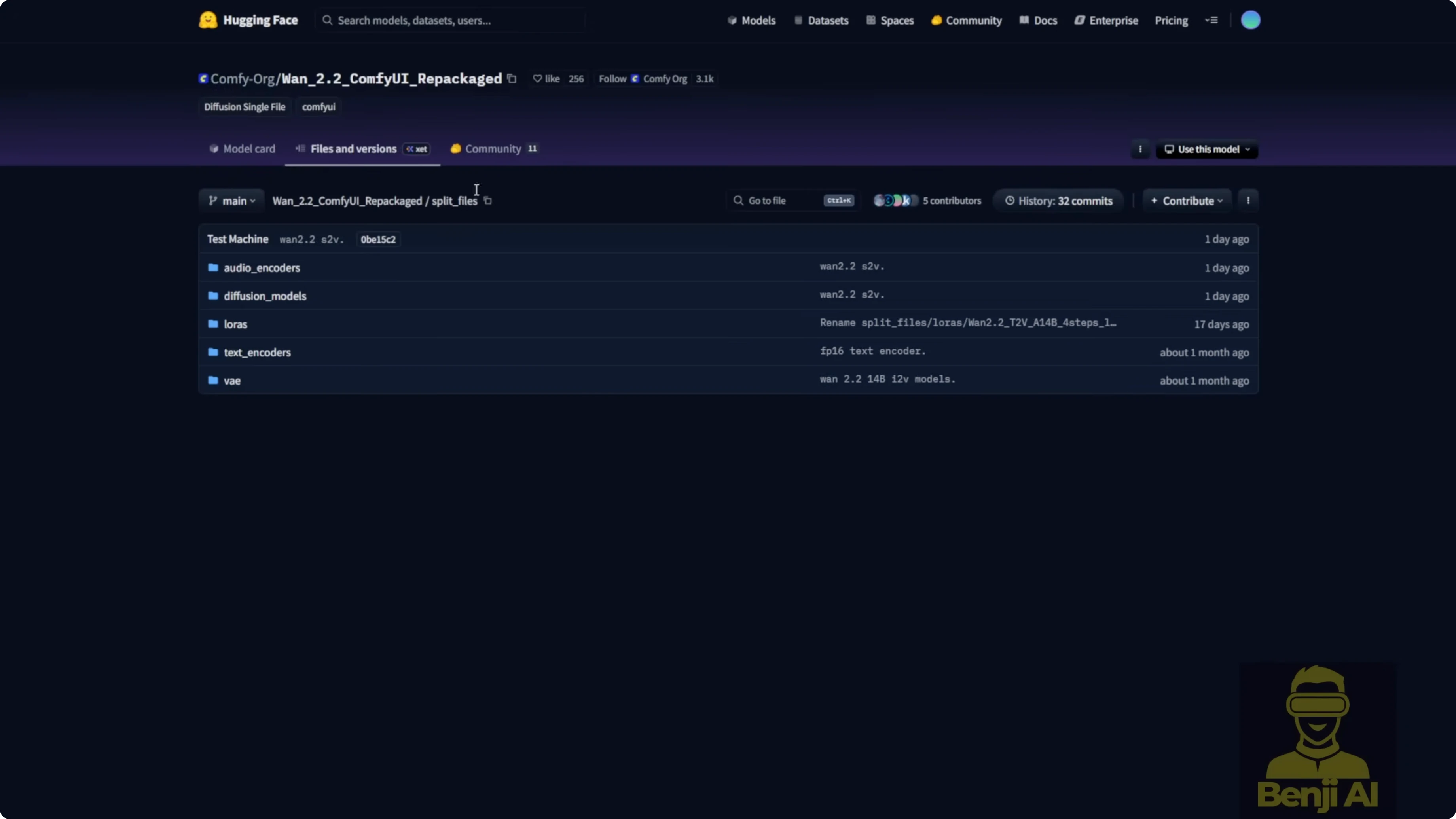Open the diffusion_models folder link
Viewport: 1456px width, 819px height.
click(x=265, y=296)
